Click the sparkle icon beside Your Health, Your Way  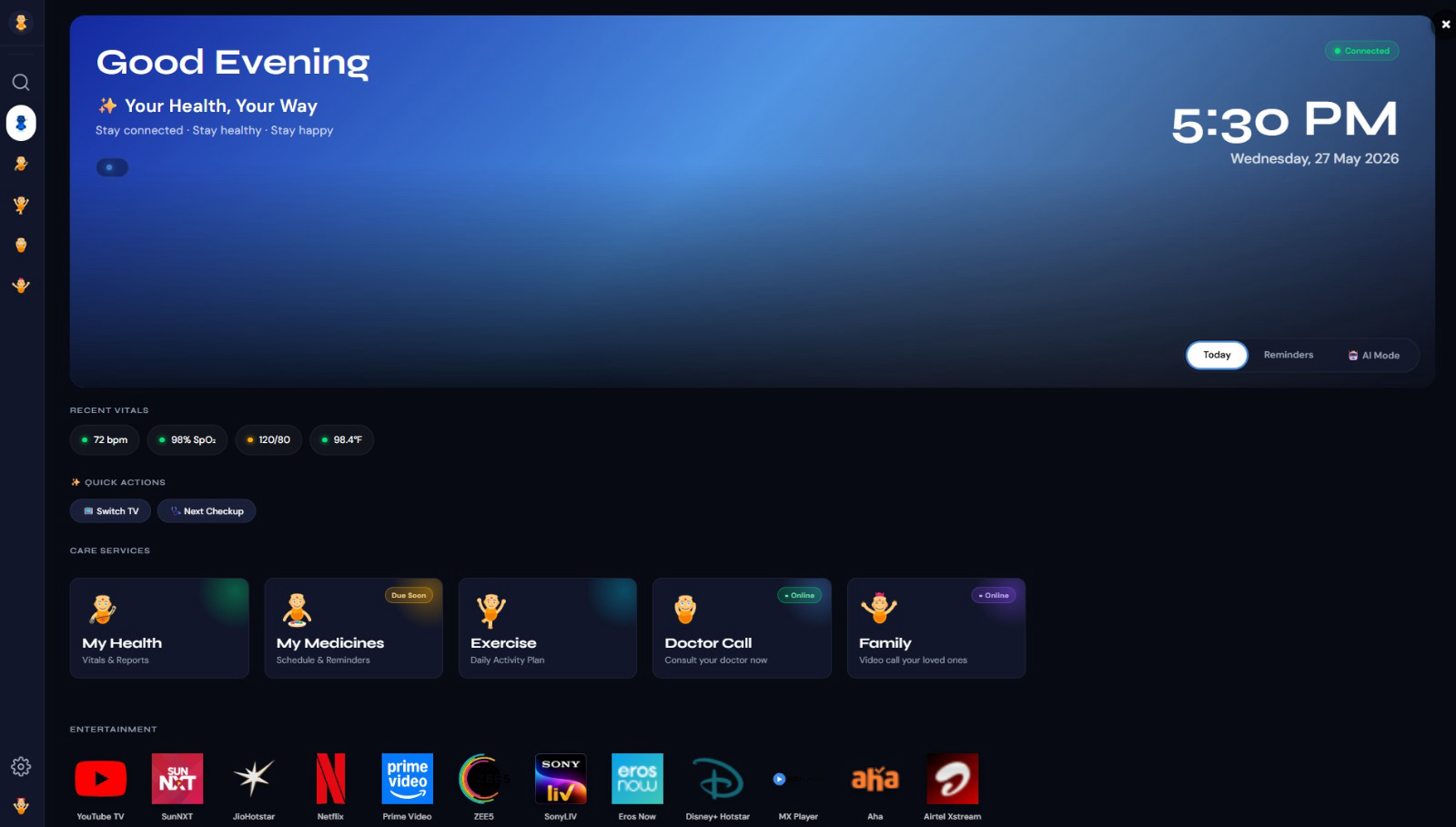click(x=107, y=106)
